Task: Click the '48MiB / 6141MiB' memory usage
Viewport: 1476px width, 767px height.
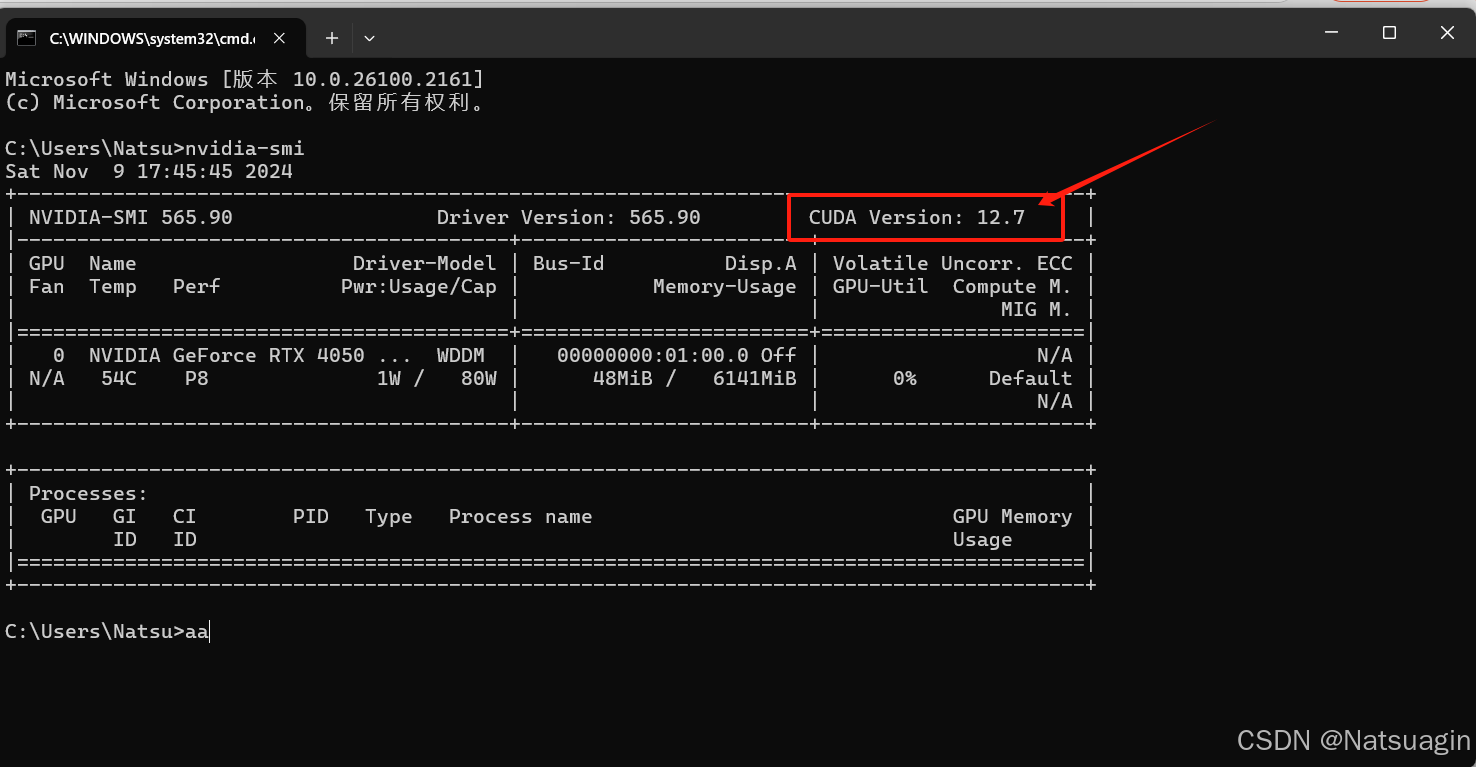Action: (695, 378)
